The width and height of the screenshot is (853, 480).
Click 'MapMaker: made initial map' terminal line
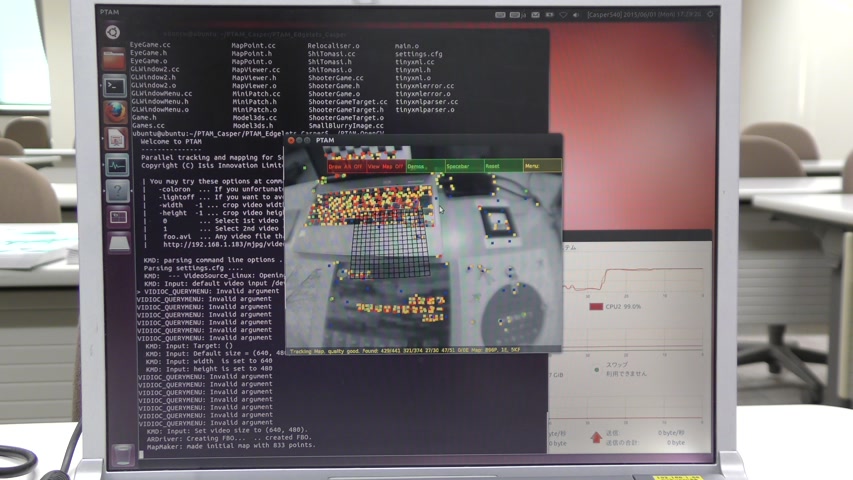click(x=231, y=445)
